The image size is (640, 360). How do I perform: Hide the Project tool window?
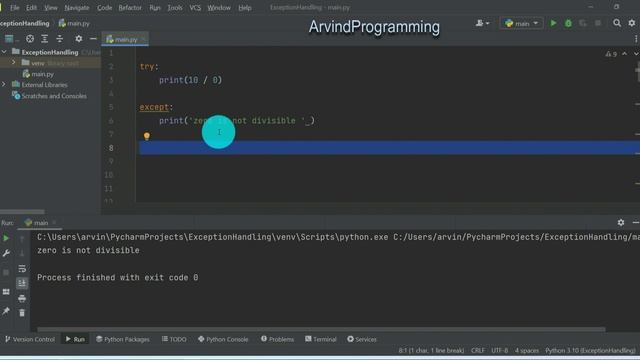click(93, 39)
